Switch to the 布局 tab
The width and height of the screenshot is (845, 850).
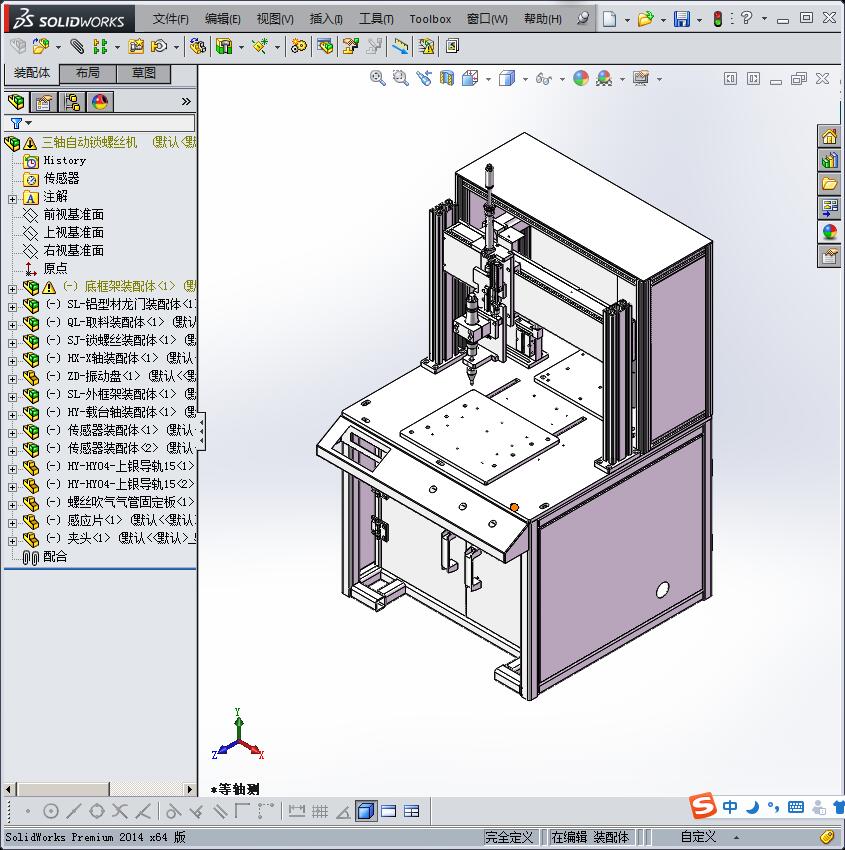point(87,73)
